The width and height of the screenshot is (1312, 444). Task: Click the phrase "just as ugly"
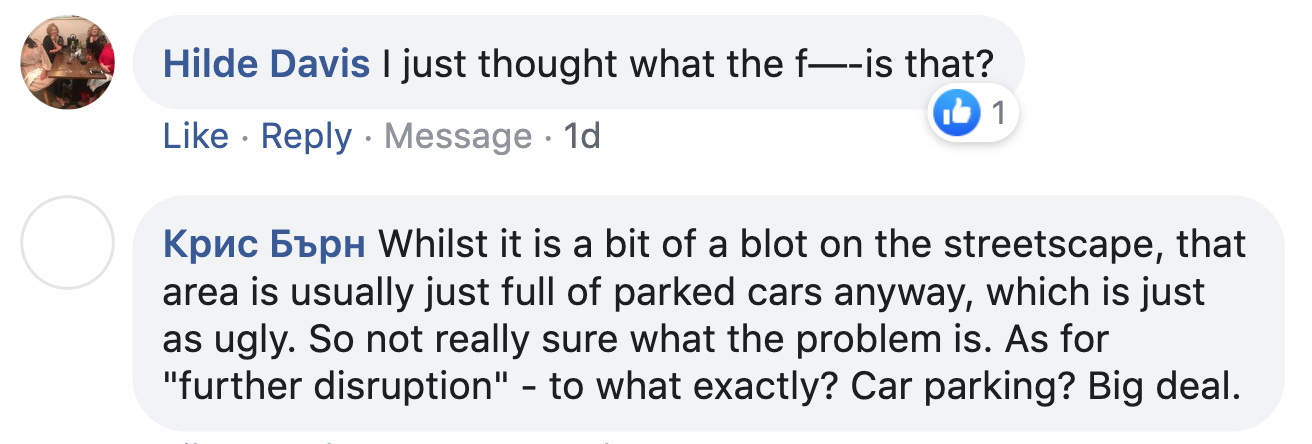[x=683, y=316]
